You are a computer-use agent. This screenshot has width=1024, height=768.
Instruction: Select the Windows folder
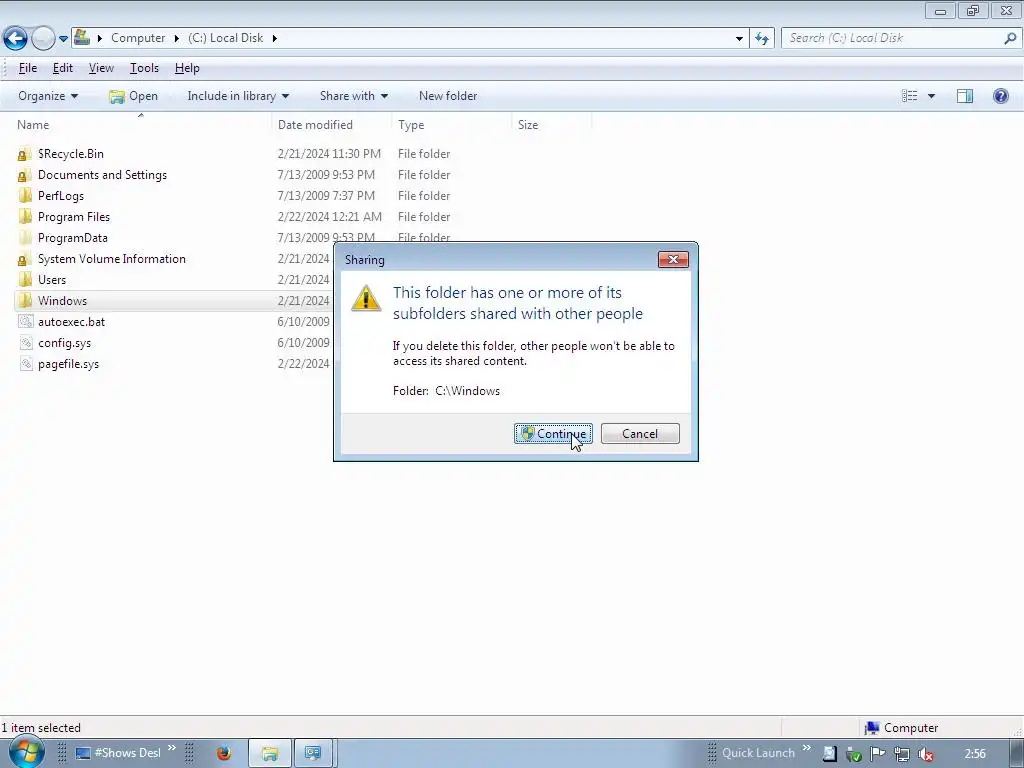point(62,301)
